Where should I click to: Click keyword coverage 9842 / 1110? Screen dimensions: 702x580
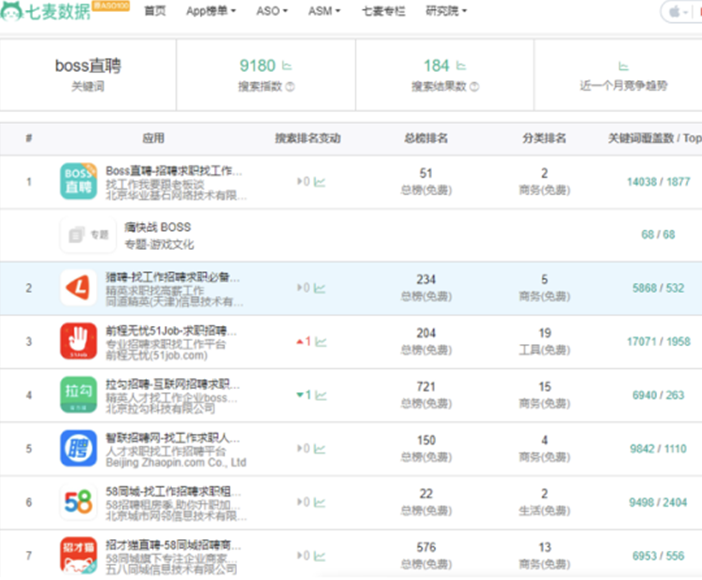658,448
